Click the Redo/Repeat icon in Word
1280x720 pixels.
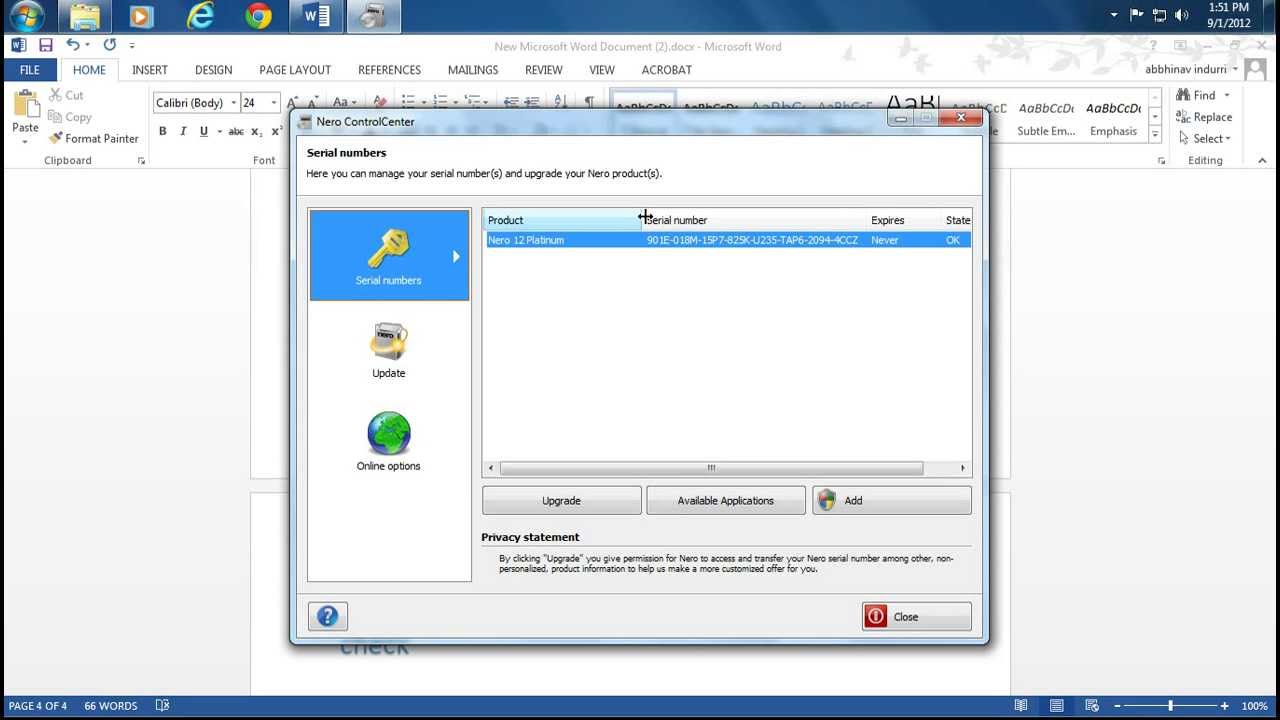(110, 45)
